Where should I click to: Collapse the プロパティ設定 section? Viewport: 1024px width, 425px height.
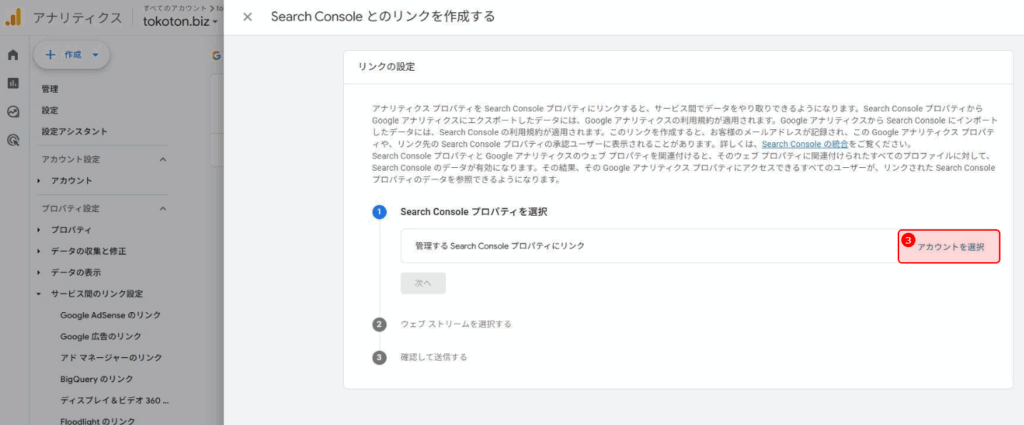162,208
